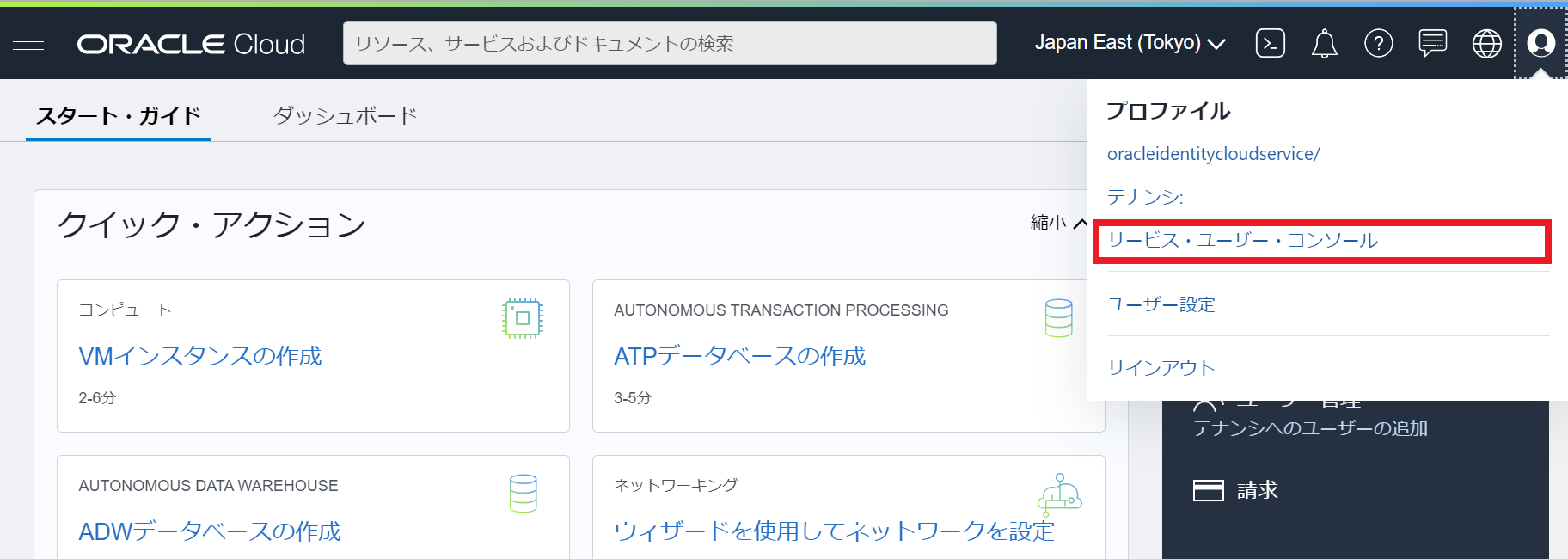
Task: Open the Cloud Shell terminal icon
Action: tap(1271, 43)
